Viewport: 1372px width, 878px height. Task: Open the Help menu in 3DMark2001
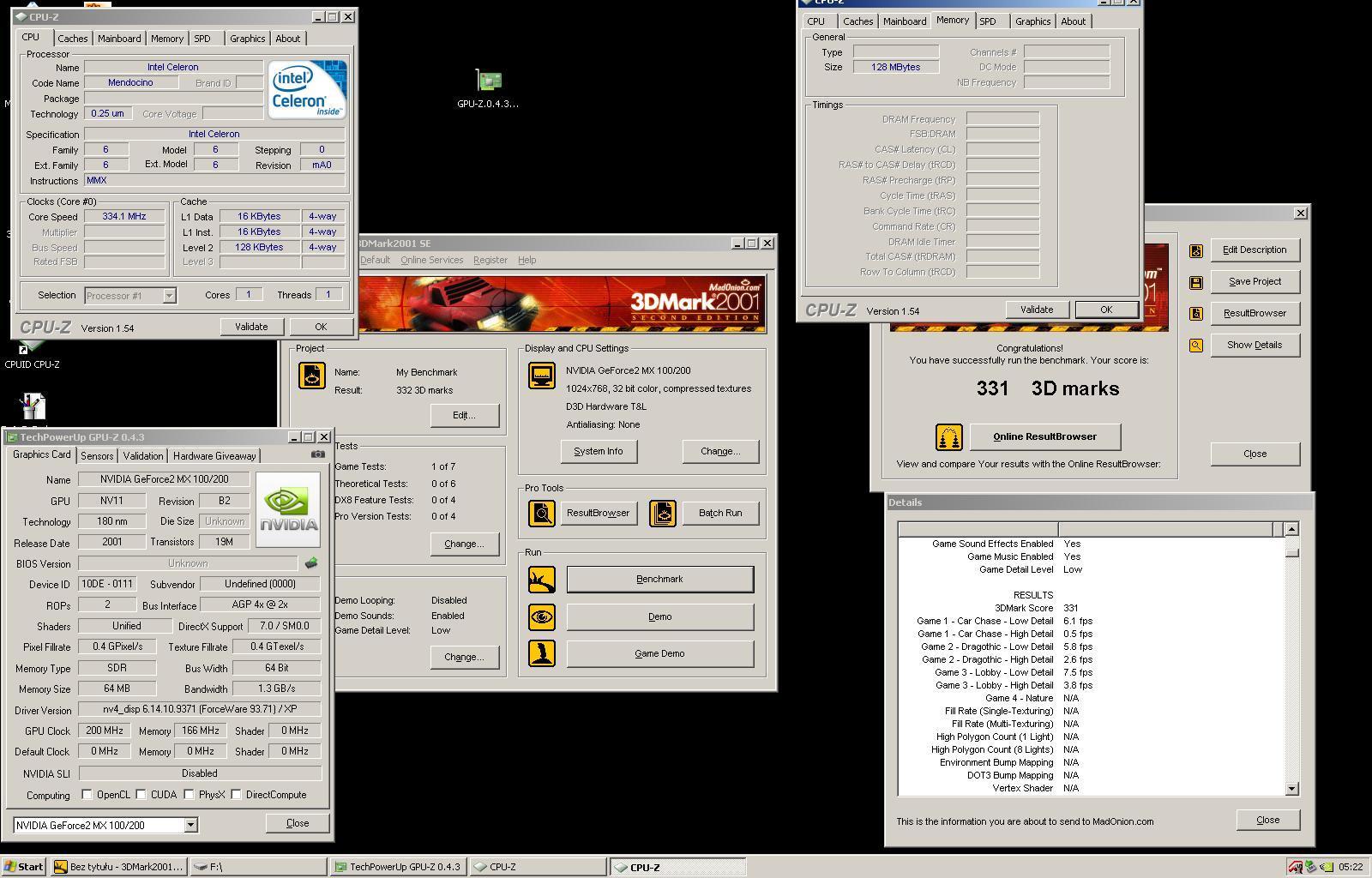tap(527, 260)
